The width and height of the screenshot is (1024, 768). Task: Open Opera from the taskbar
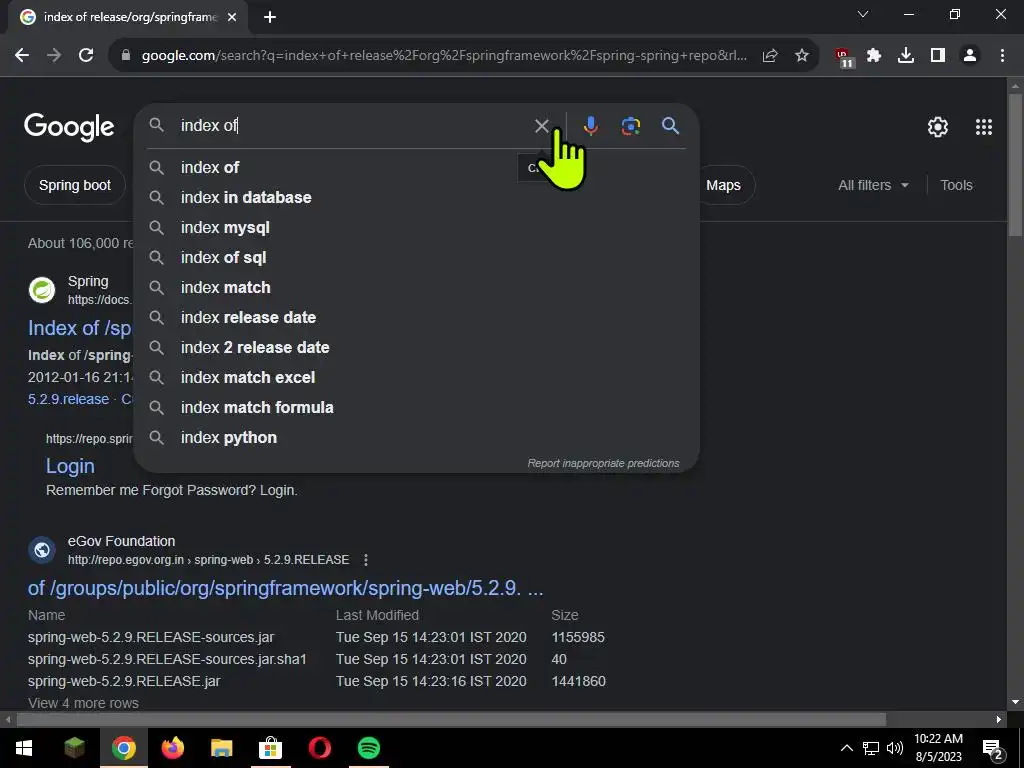319,748
